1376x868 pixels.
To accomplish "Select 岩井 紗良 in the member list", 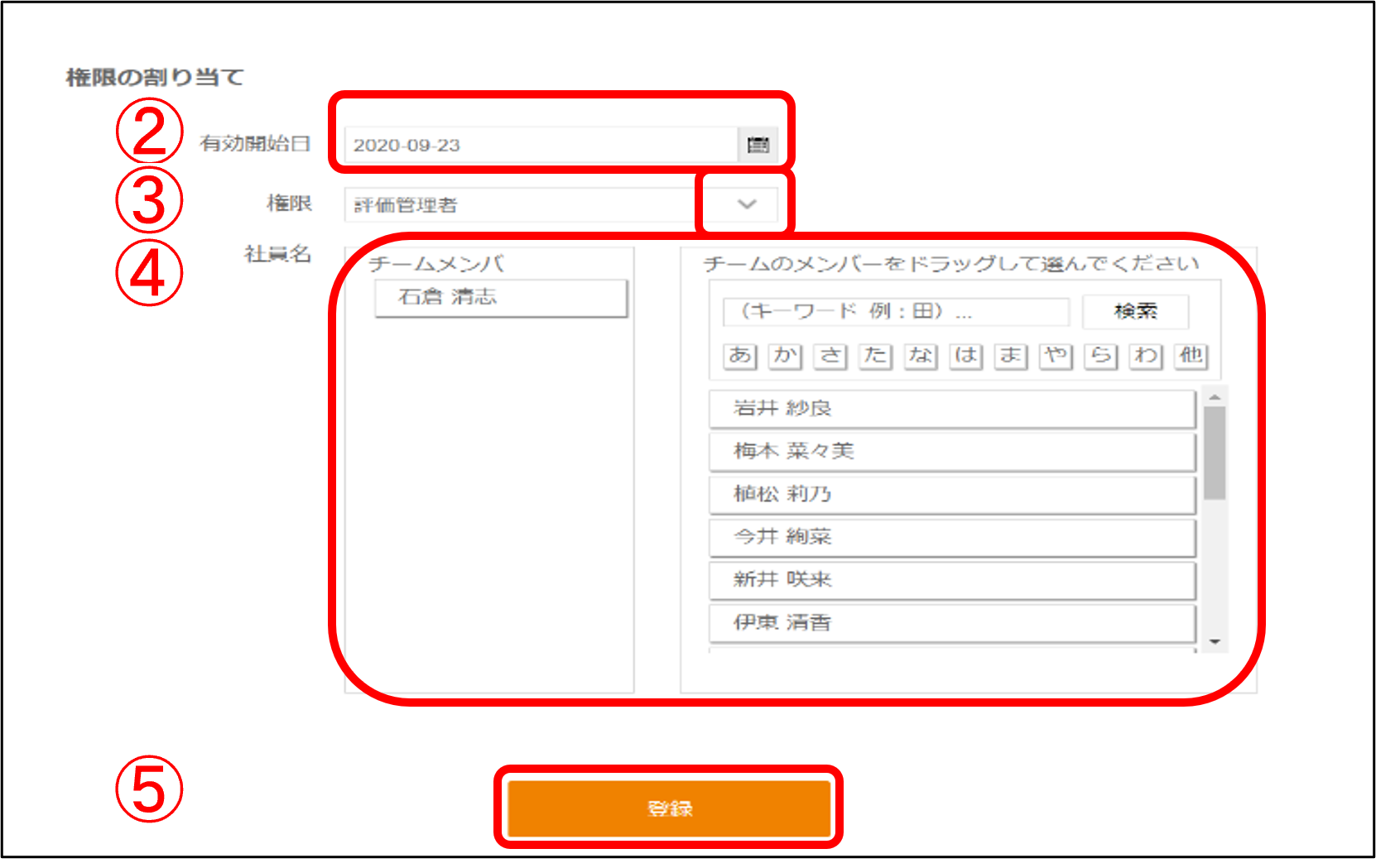I will (952, 409).
